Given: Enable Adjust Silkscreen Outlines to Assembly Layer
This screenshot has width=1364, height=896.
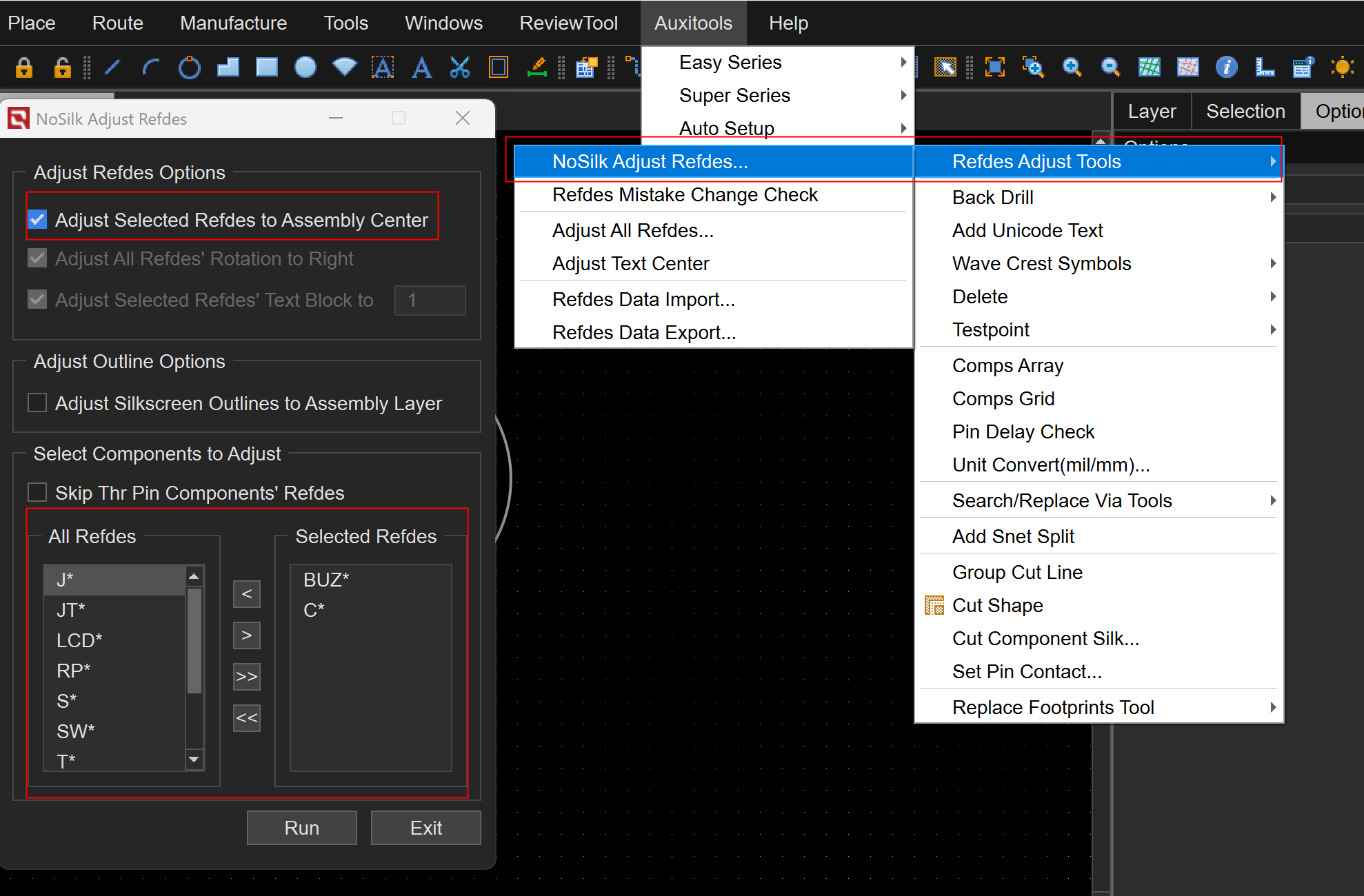Looking at the screenshot, I should click(x=37, y=403).
